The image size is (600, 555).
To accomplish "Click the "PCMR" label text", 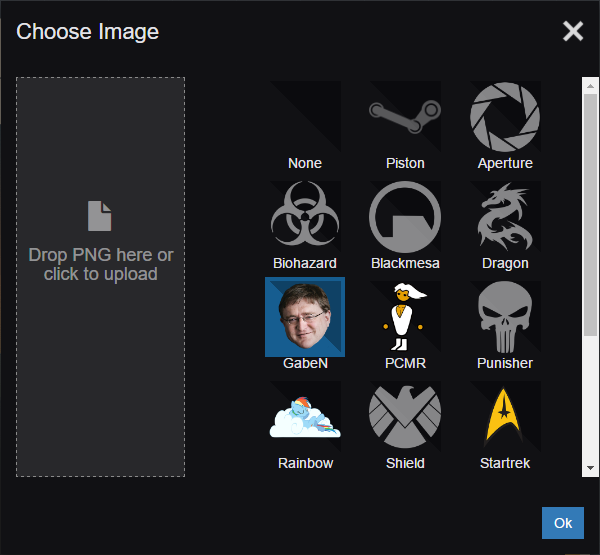I will click(405, 363).
